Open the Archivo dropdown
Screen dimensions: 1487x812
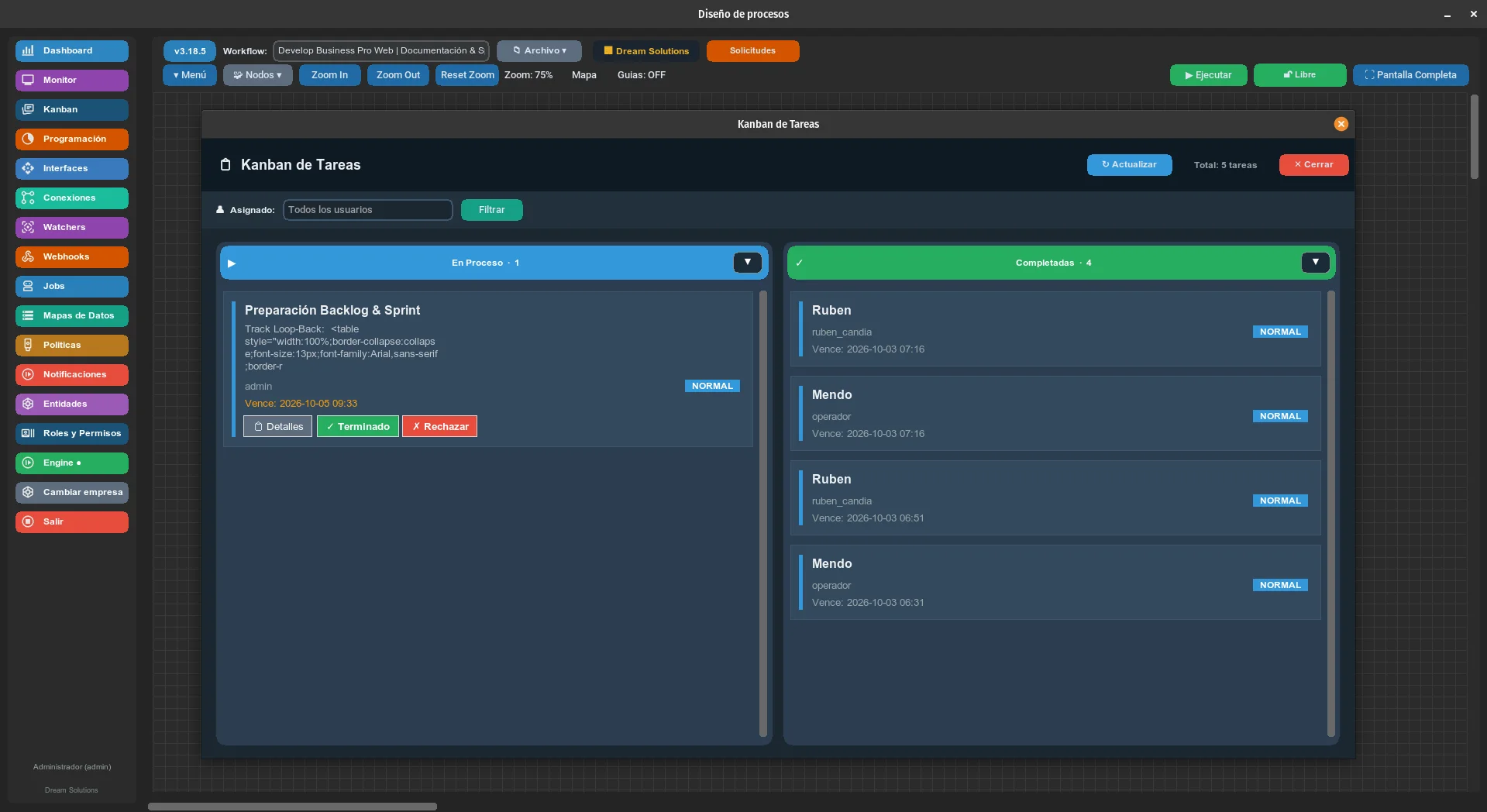539,51
